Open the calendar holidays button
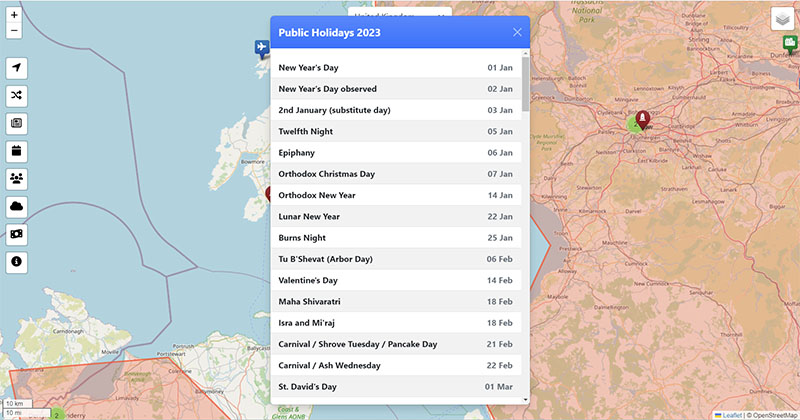The width and height of the screenshot is (800, 420). (16, 151)
